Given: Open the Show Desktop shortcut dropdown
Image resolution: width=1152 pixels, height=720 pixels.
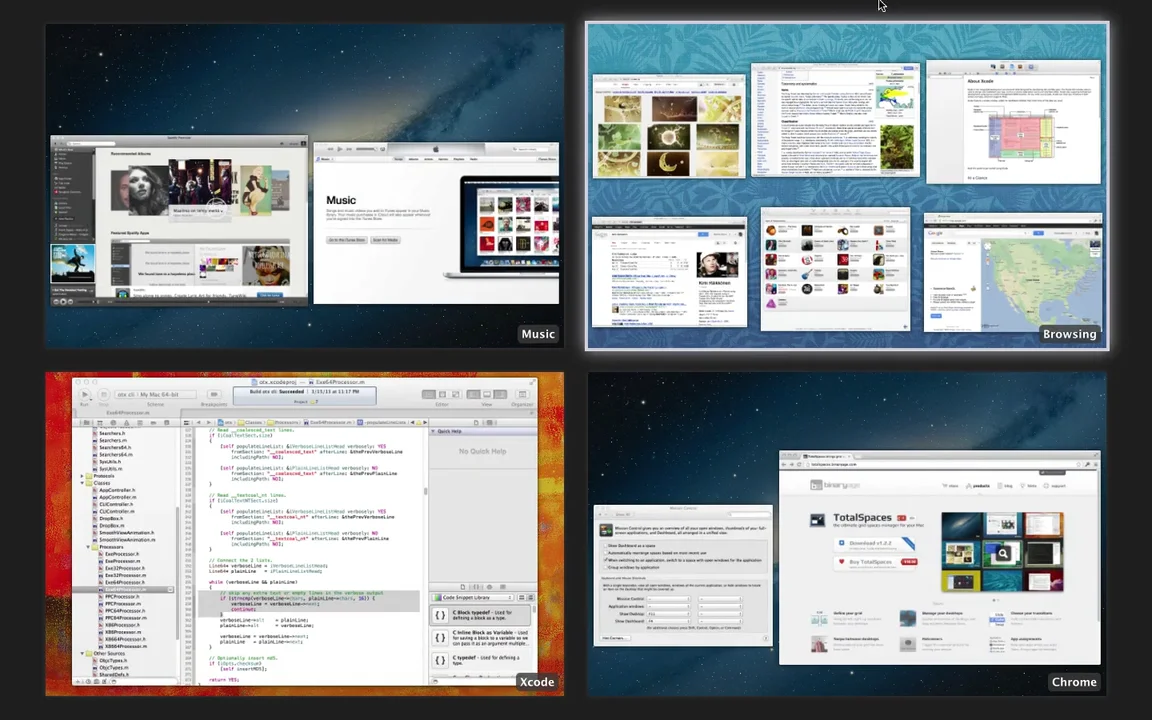Looking at the screenshot, I should point(669,613).
